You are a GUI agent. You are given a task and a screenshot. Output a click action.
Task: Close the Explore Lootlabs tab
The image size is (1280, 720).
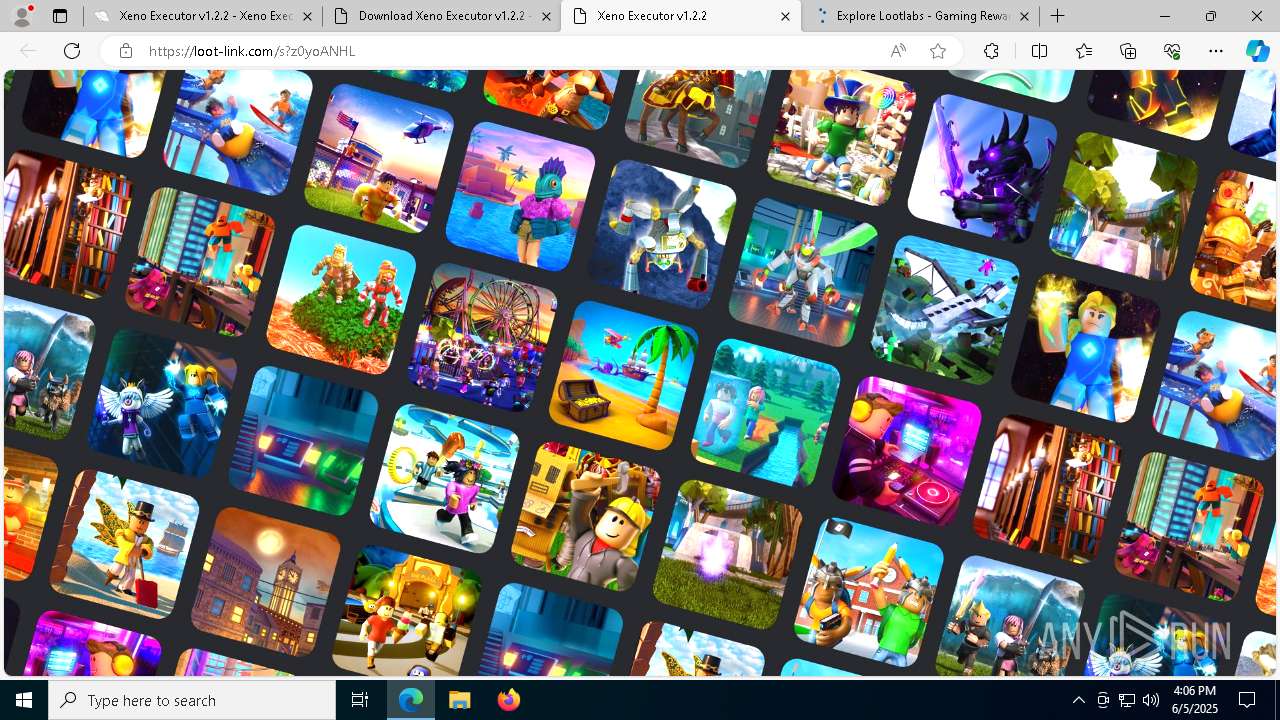1024,16
